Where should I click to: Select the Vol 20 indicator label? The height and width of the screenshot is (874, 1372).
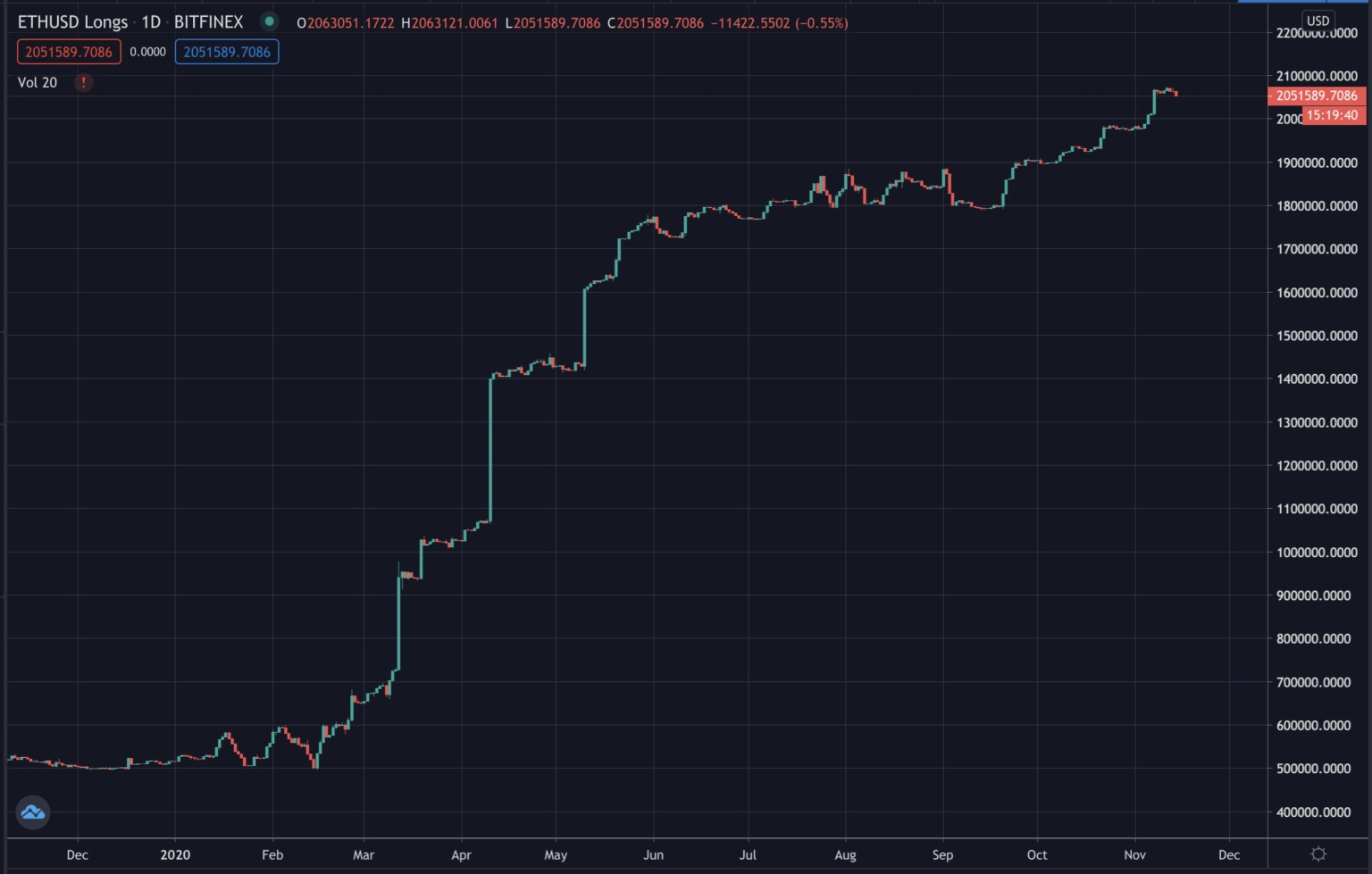coord(38,82)
